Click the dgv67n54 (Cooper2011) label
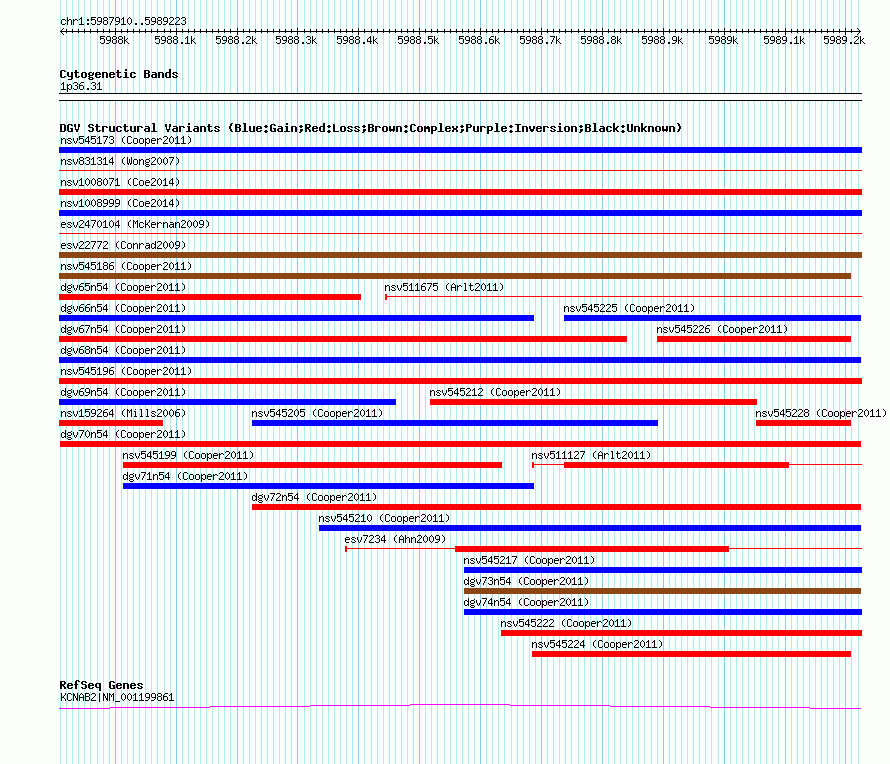Screen dimensions: 890x764 (x=123, y=329)
